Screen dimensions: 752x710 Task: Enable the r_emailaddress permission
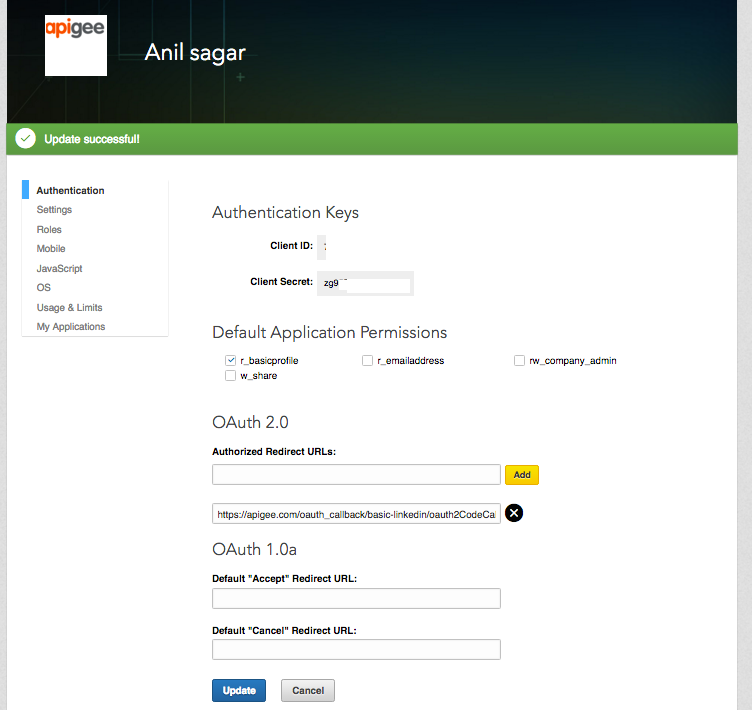pos(367,360)
